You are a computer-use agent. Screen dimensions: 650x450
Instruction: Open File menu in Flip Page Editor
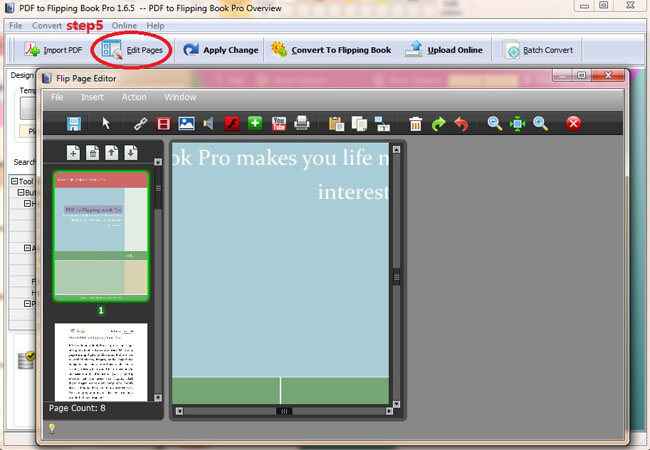click(57, 97)
